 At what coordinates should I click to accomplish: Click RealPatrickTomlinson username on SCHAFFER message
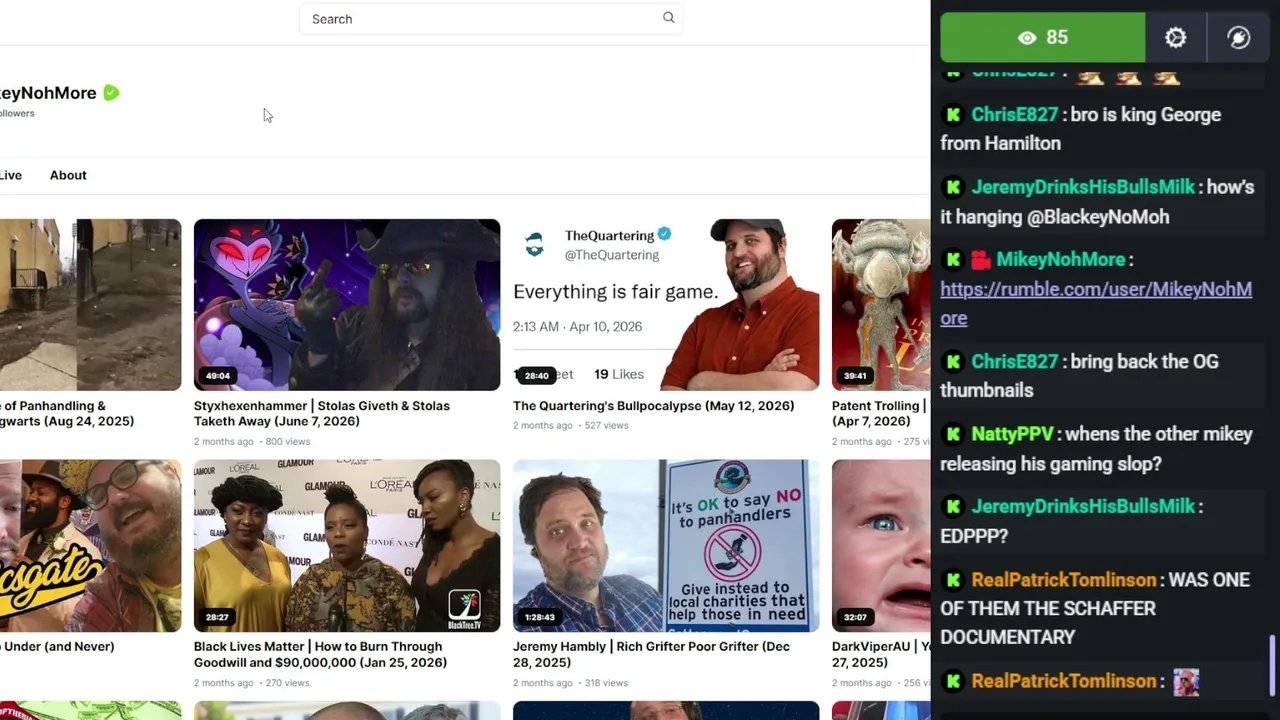[x=1064, y=580]
